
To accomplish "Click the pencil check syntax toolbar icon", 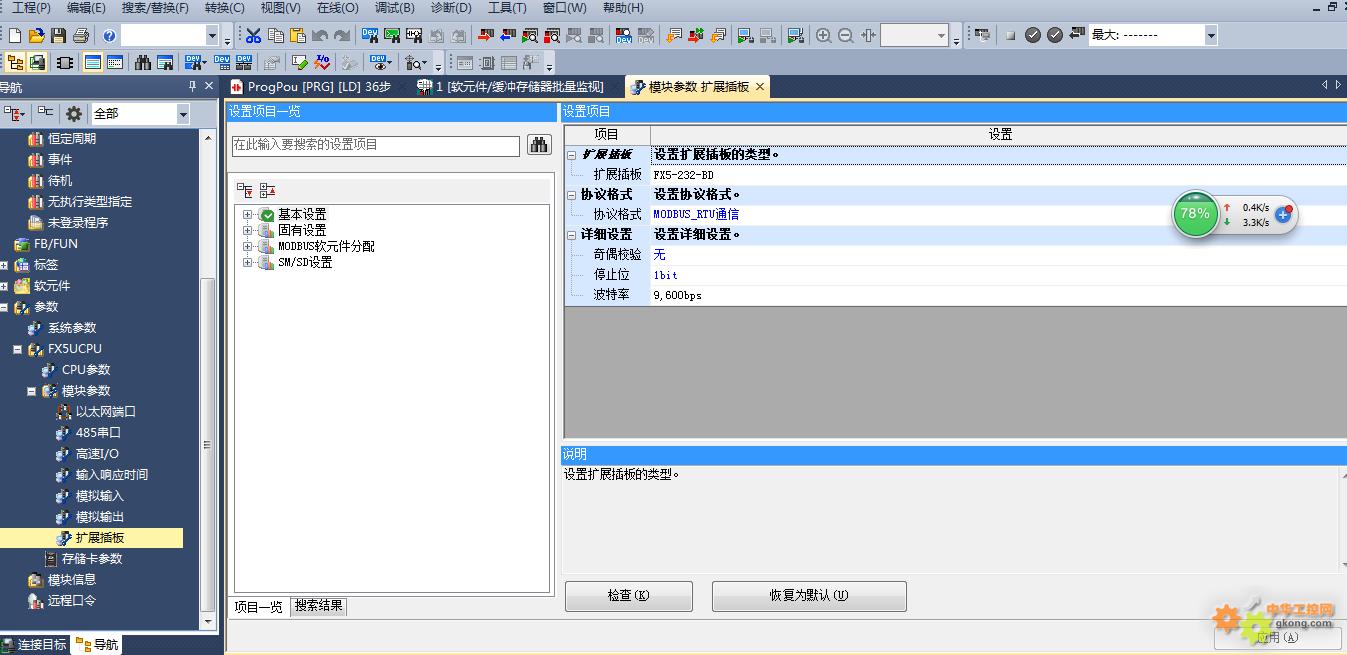I will [299, 62].
